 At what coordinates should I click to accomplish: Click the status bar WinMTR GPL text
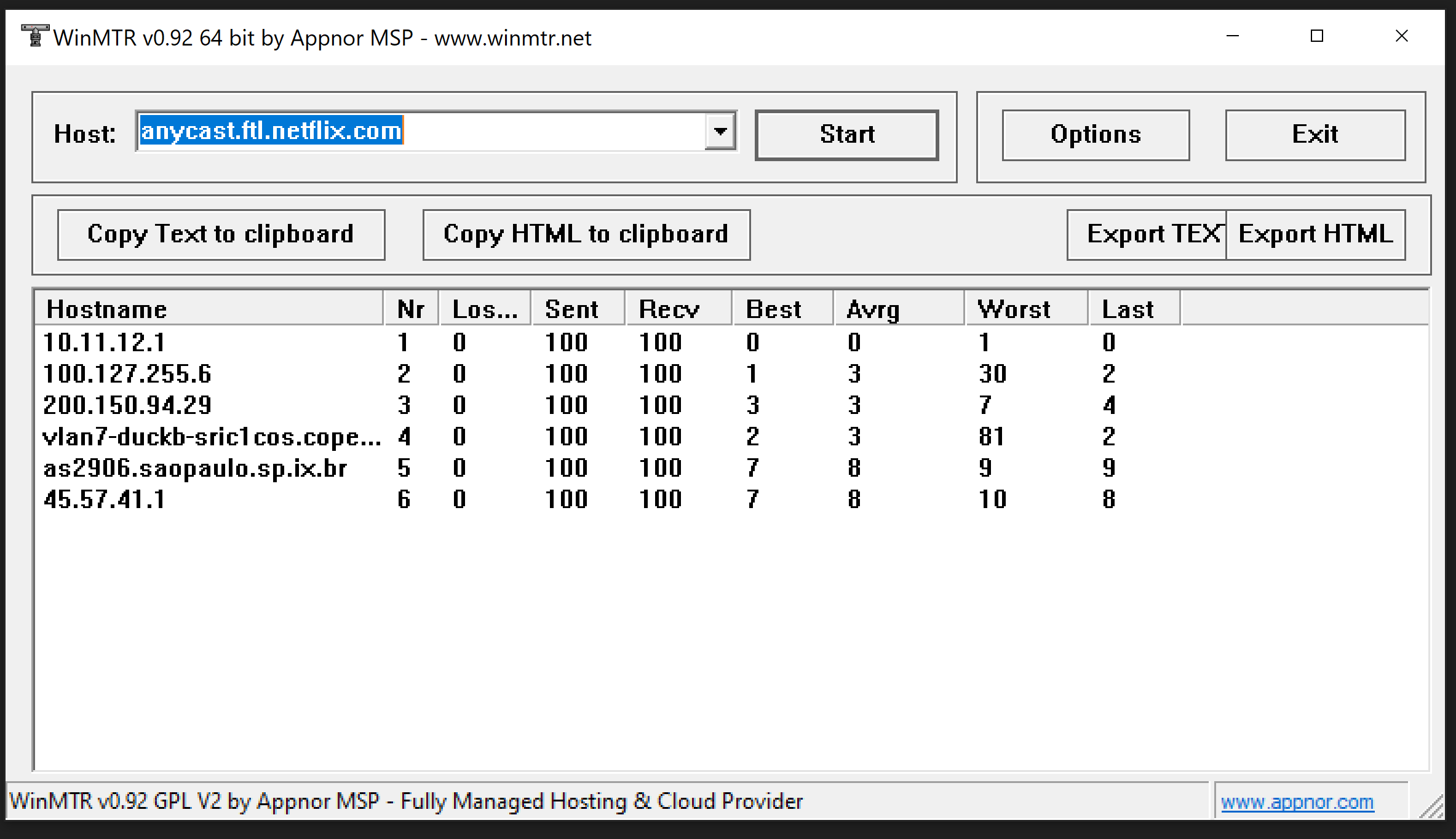[x=406, y=801]
